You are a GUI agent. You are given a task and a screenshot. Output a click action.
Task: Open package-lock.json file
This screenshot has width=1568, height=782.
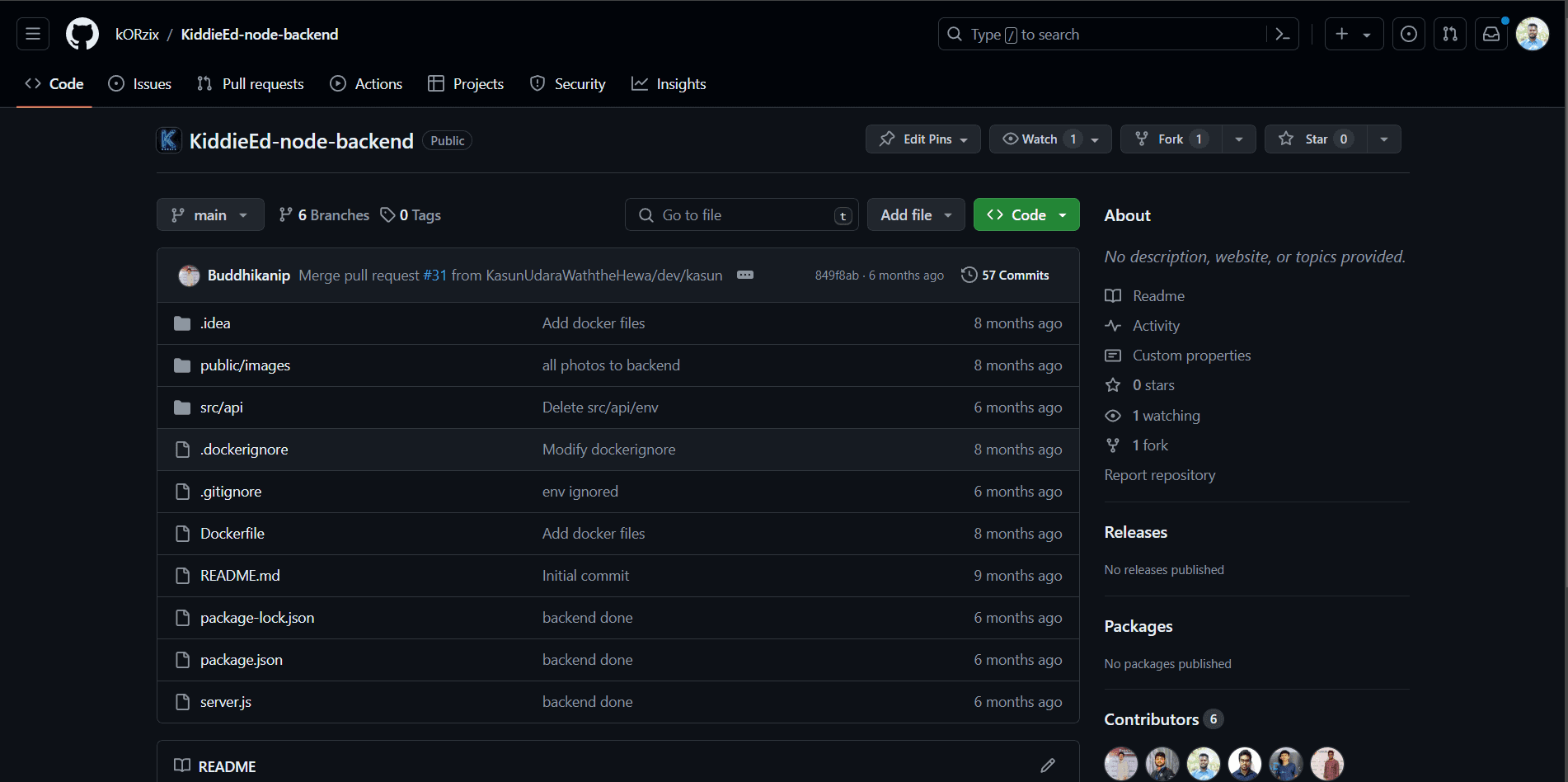tap(257, 618)
